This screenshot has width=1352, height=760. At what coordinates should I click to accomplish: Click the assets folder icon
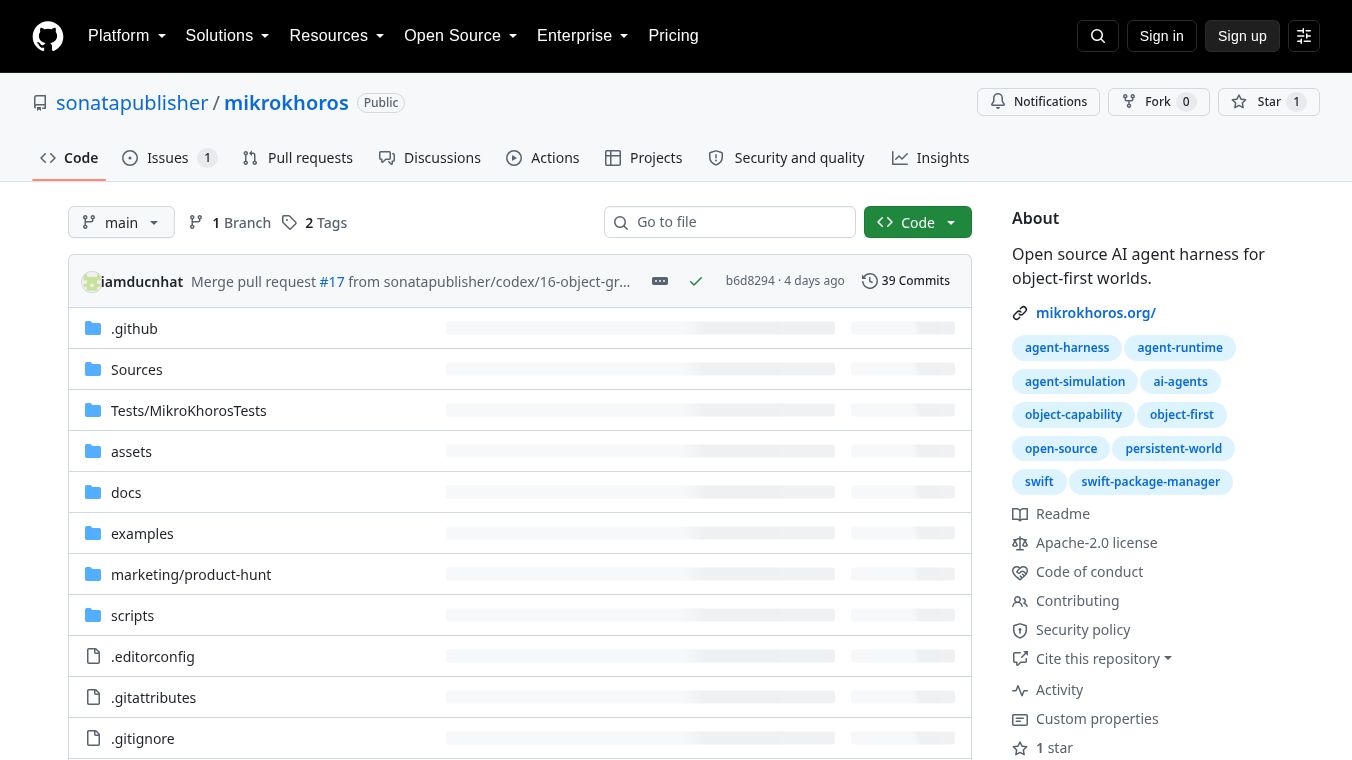(x=93, y=452)
